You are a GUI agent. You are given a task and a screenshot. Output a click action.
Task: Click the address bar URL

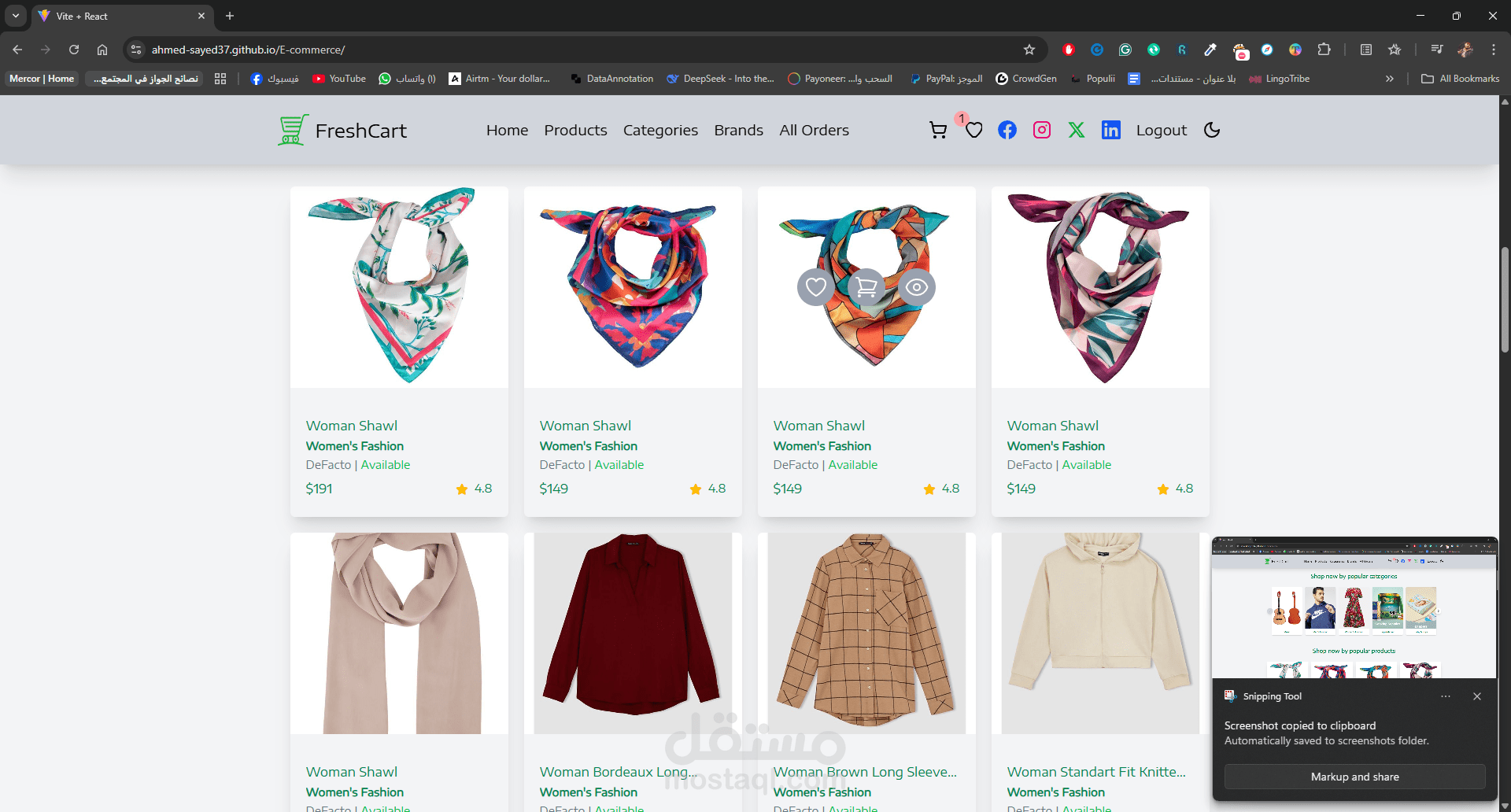pos(248,50)
